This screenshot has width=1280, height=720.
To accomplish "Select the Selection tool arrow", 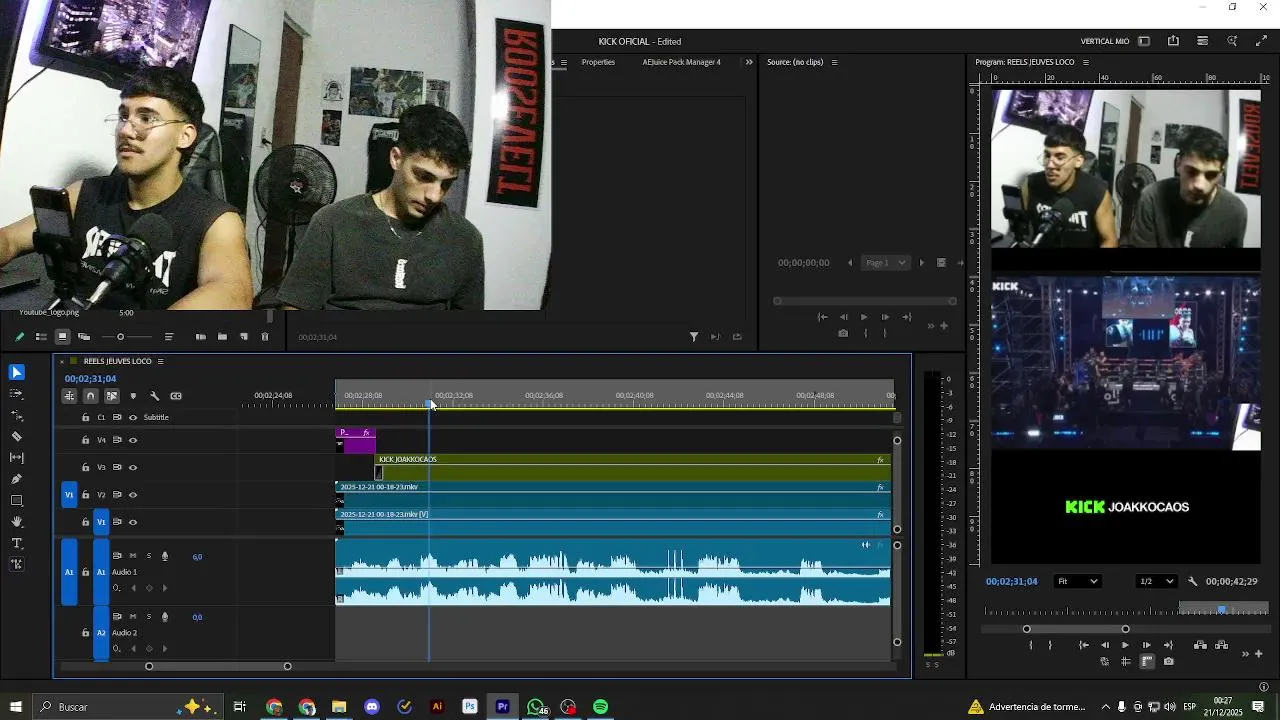I will [16, 372].
